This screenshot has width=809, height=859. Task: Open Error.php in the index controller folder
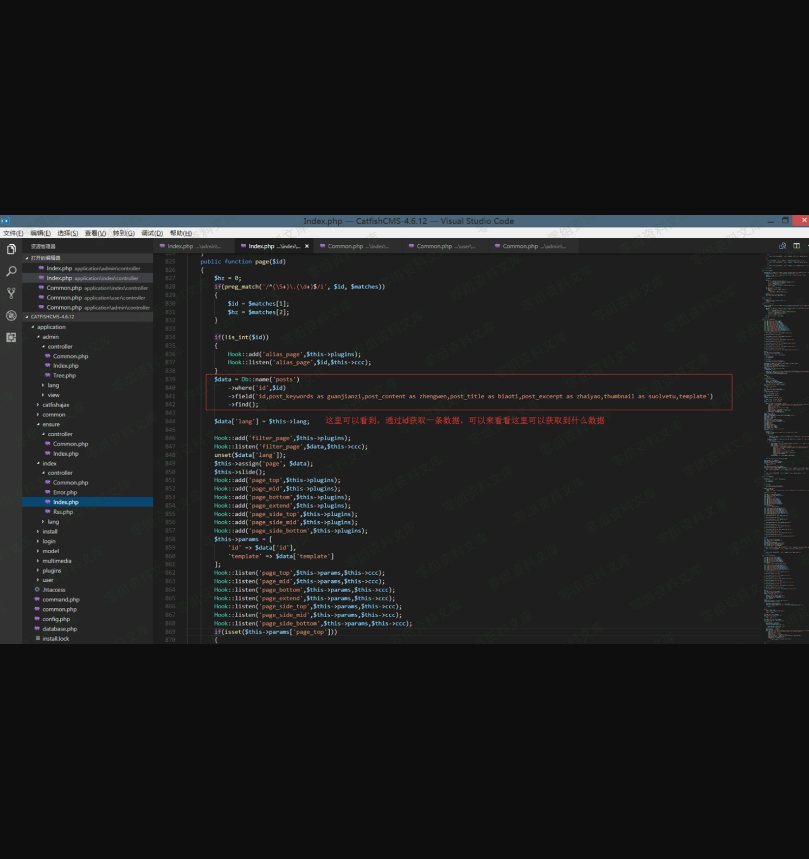64,492
